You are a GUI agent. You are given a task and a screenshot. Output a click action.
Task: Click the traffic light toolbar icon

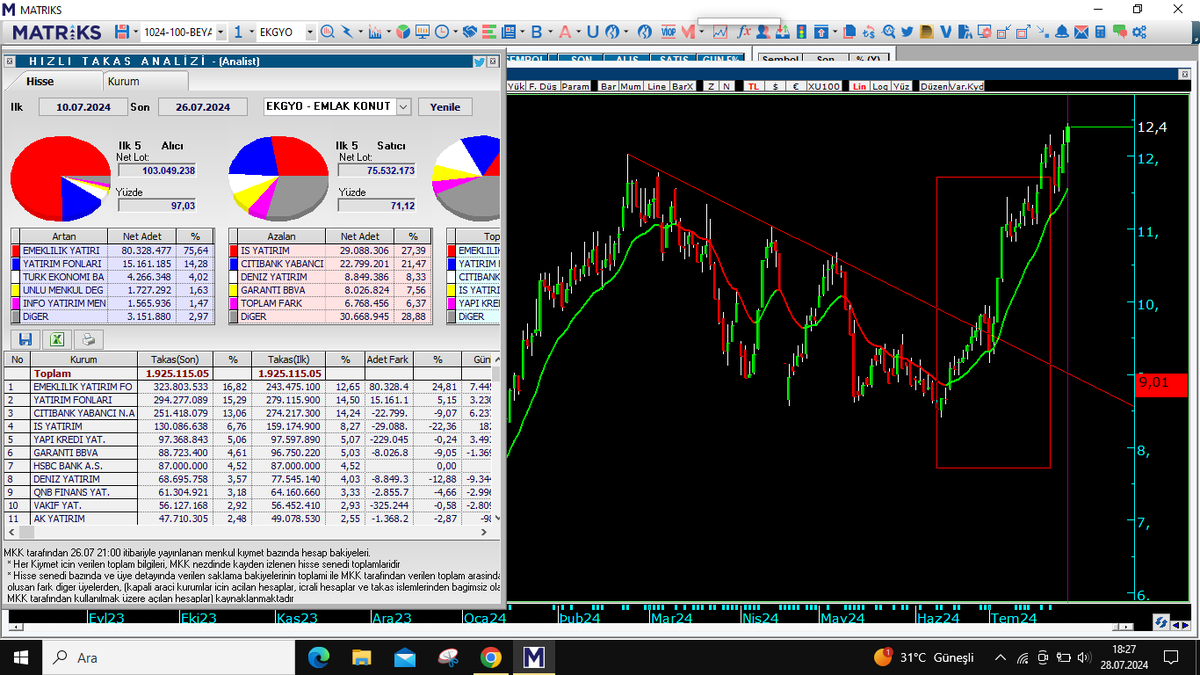[801, 32]
